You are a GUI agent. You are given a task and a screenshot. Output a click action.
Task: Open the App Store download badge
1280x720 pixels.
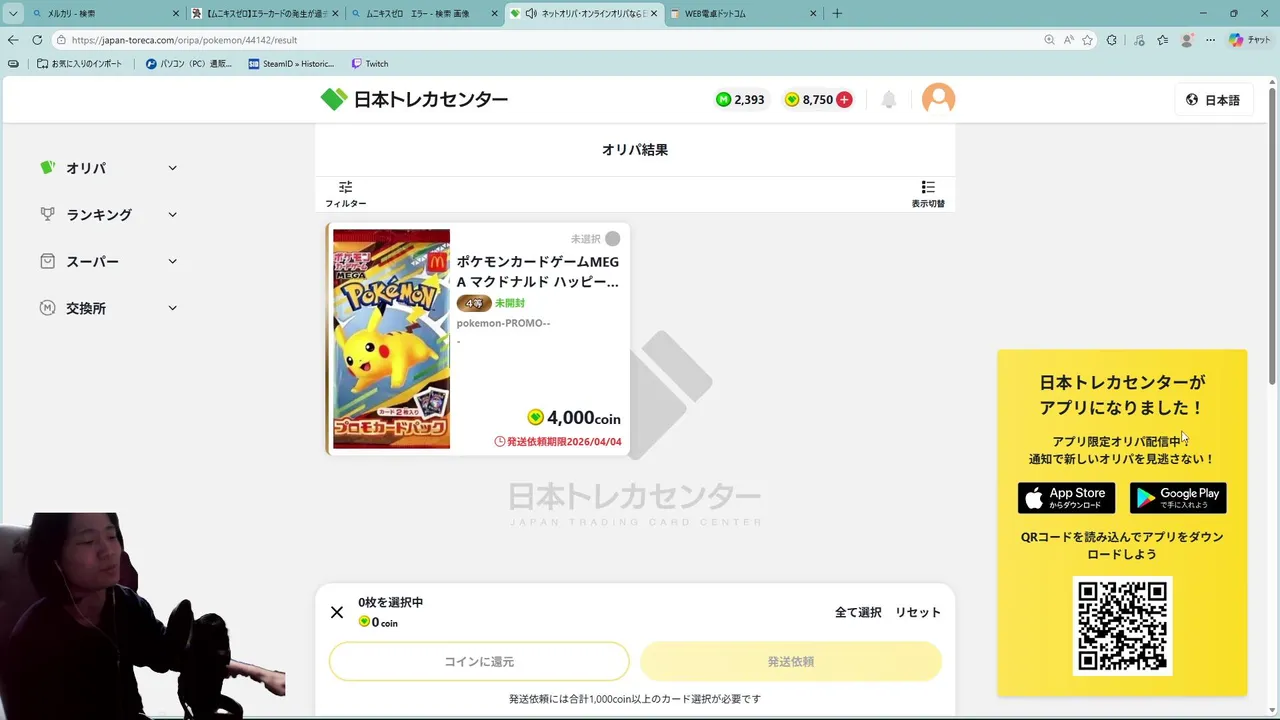(1066, 497)
